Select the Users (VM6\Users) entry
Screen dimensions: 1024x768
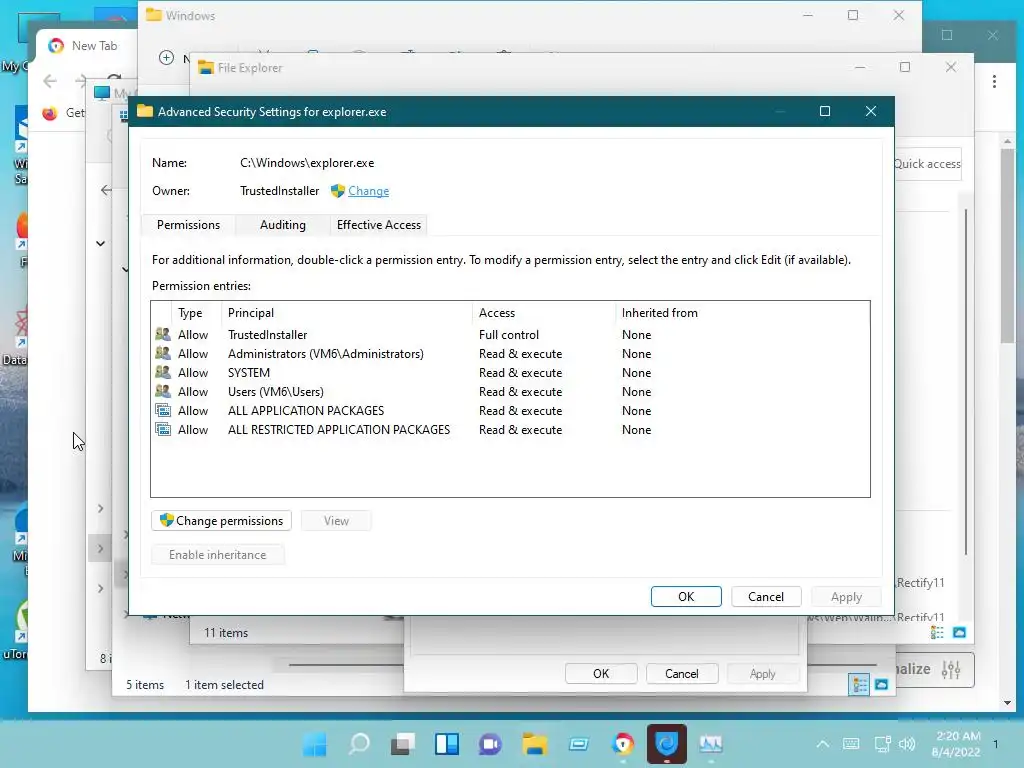509,391
